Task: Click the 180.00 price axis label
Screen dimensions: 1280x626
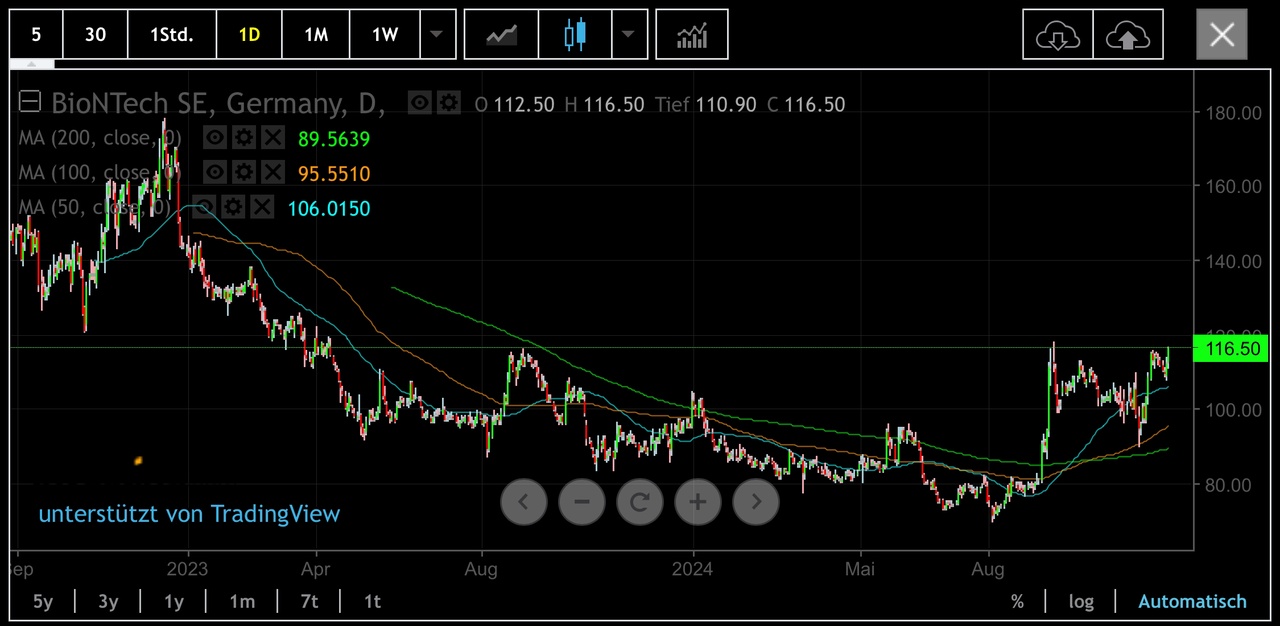Action: coord(1234,113)
